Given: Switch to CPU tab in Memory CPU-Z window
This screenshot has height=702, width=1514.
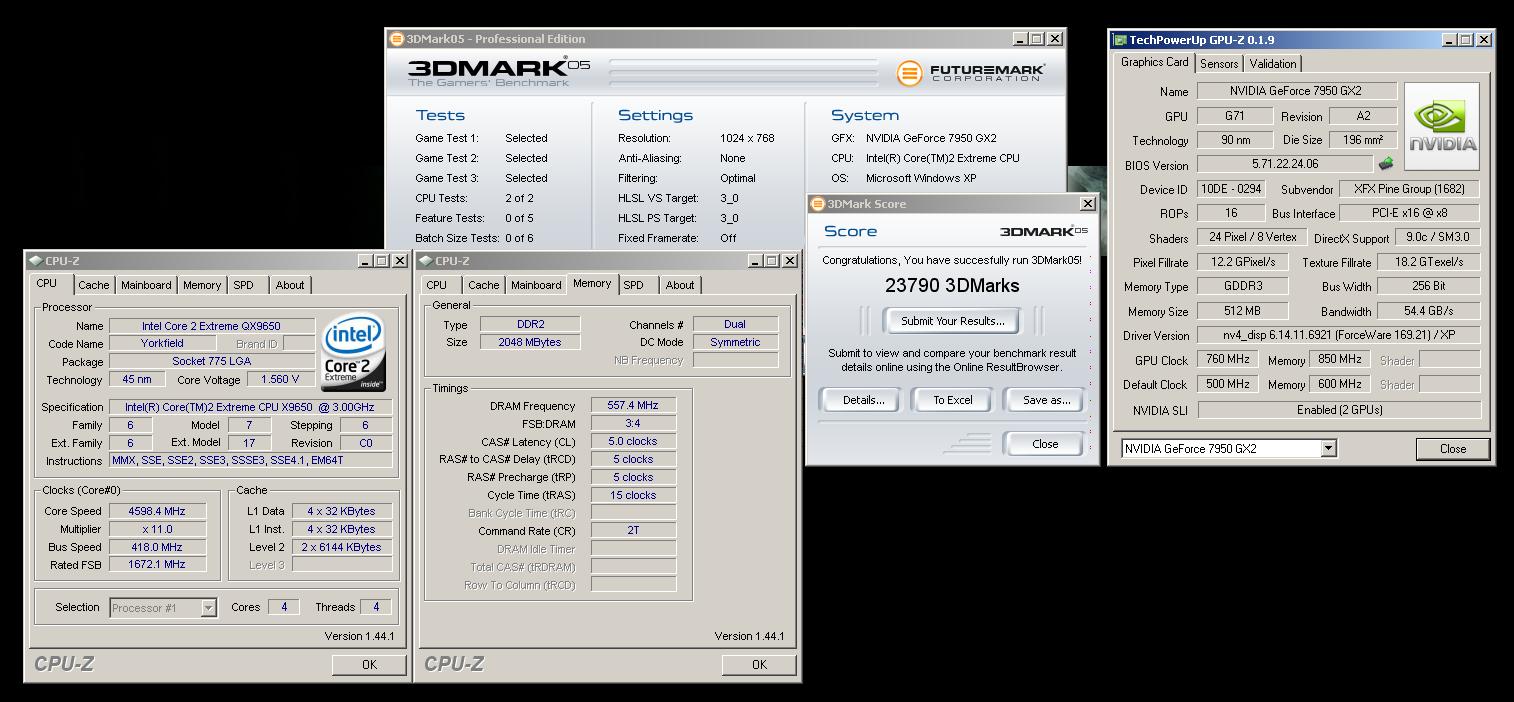Looking at the screenshot, I should click(437, 285).
